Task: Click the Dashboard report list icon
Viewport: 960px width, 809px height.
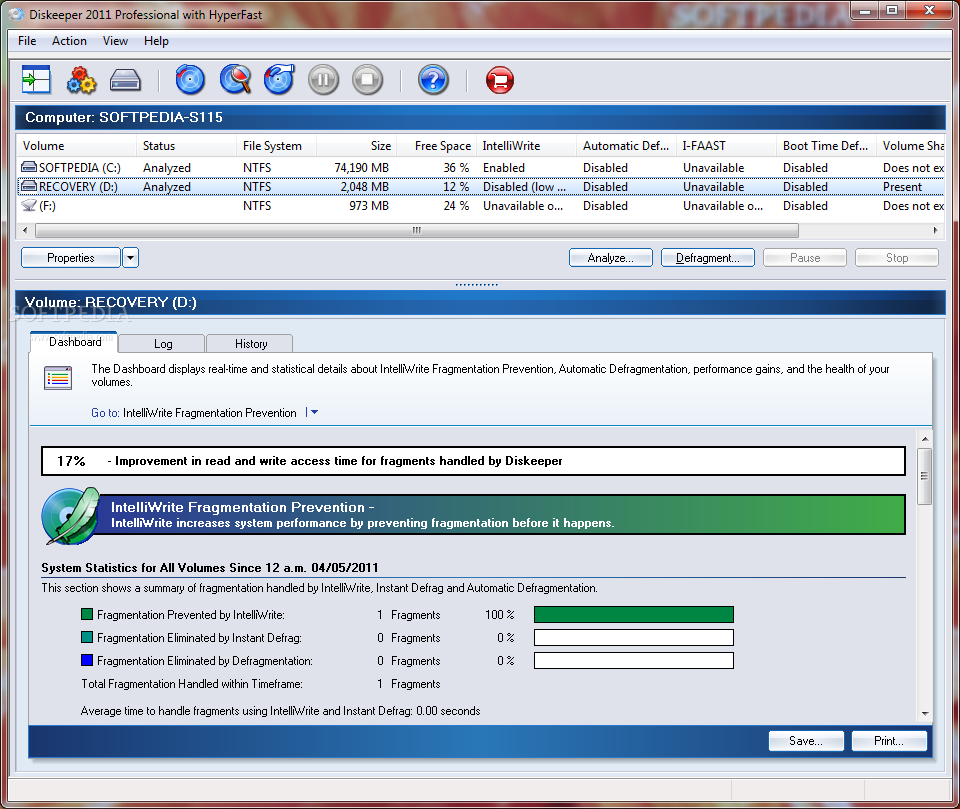Action: tap(58, 378)
